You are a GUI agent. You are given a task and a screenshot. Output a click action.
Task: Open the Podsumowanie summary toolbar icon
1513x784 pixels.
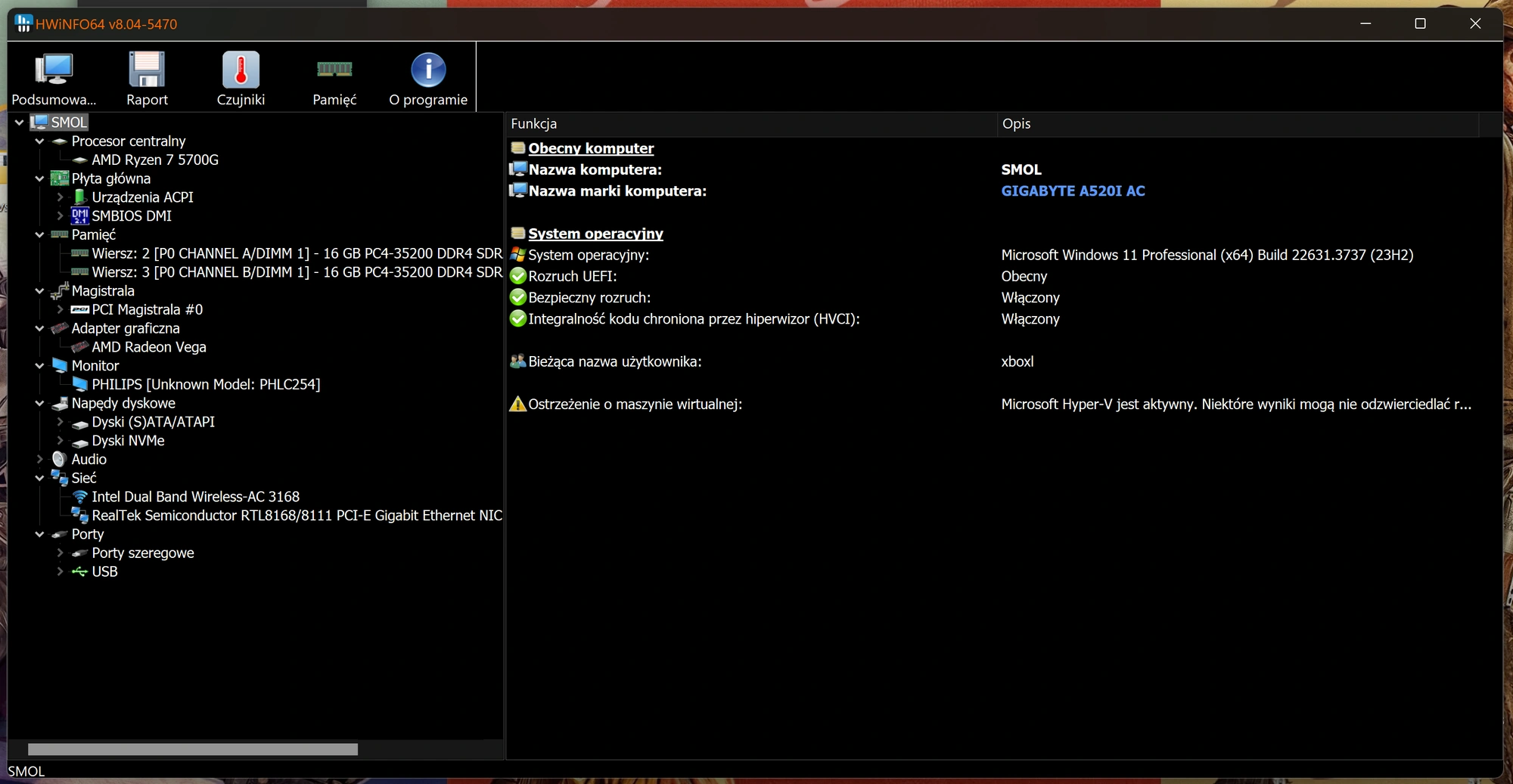tap(54, 70)
